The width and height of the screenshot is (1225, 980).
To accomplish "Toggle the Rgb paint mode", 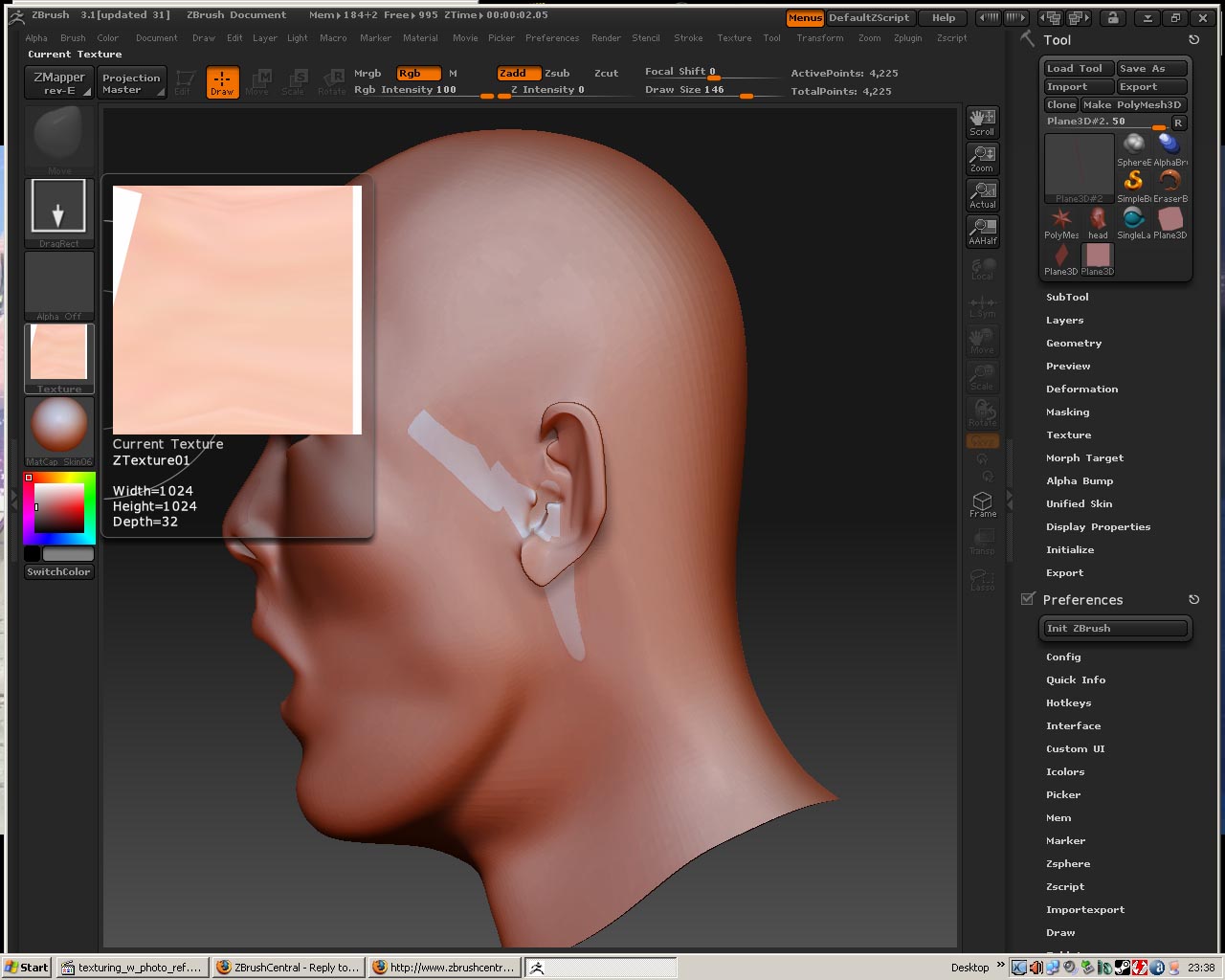I will (x=418, y=73).
